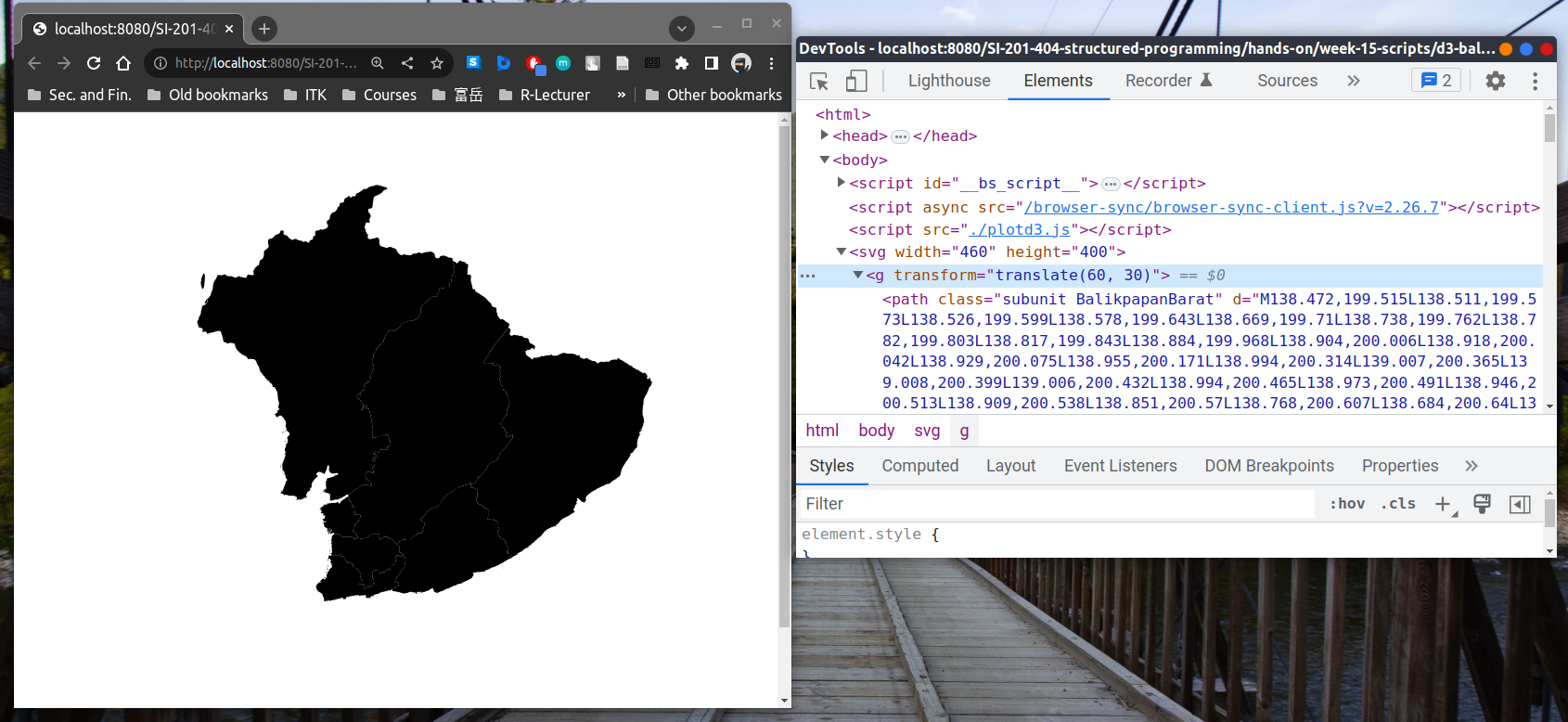Image resolution: width=1568 pixels, height=722 pixels.
Task: Switch to the Layout pane
Action: pos(1010,466)
